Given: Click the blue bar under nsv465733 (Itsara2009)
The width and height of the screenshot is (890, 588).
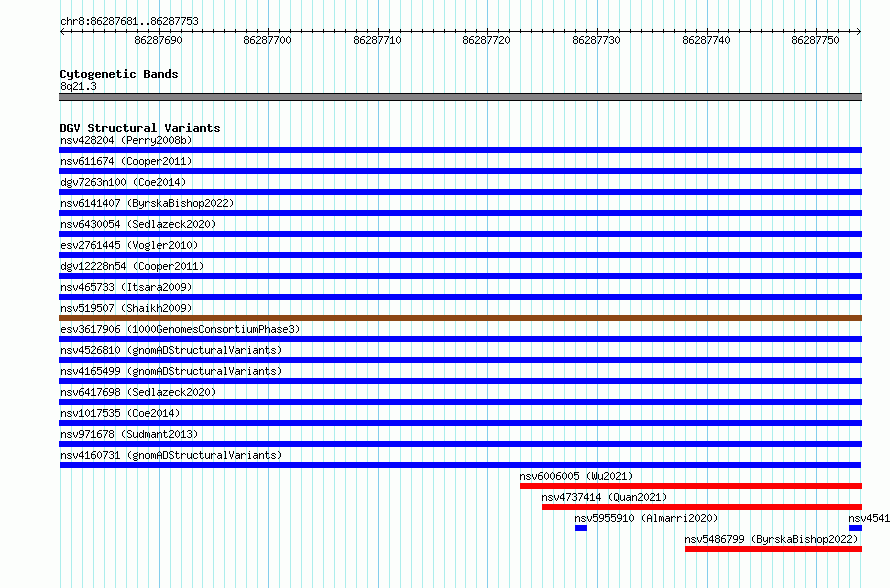Looking at the screenshot, I should point(460,297).
